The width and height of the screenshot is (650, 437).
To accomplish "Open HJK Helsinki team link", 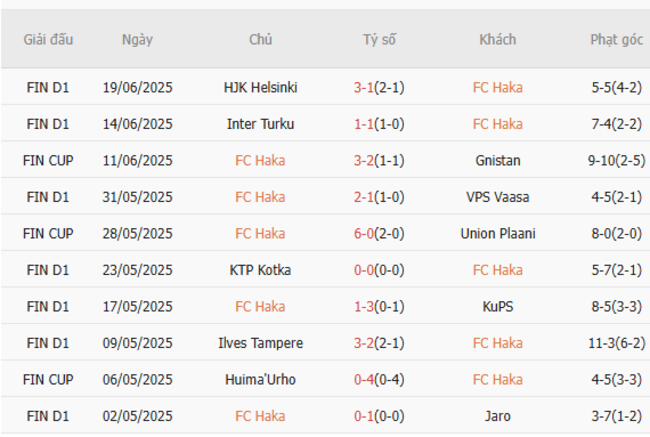I will [x=261, y=88].
